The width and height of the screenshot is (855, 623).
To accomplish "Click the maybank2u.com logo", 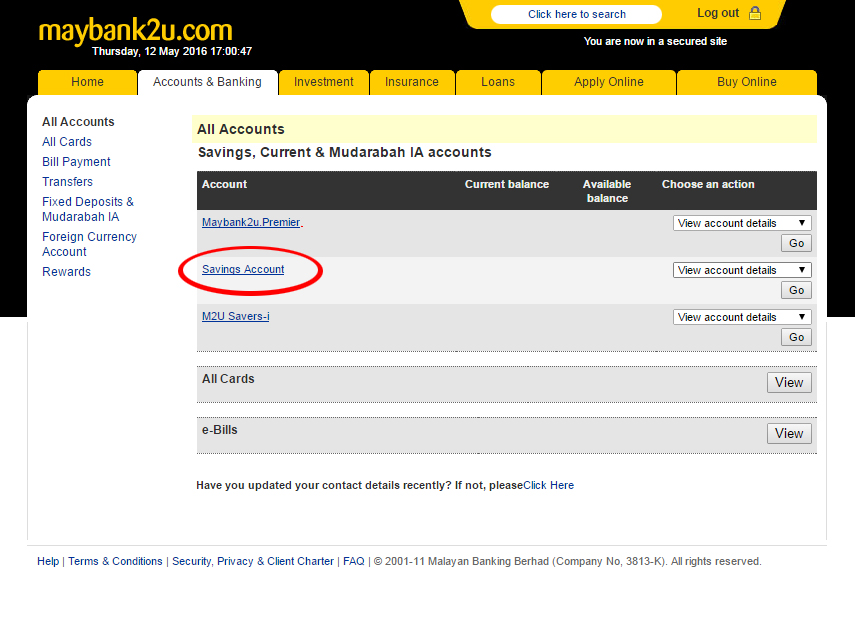I will click(135, 30).
